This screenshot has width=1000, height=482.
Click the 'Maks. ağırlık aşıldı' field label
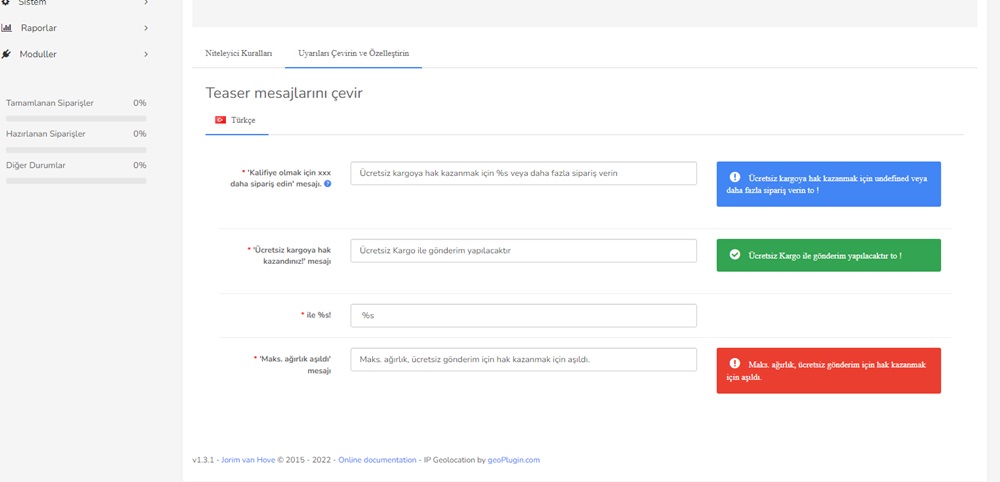[x=292, y=364]
